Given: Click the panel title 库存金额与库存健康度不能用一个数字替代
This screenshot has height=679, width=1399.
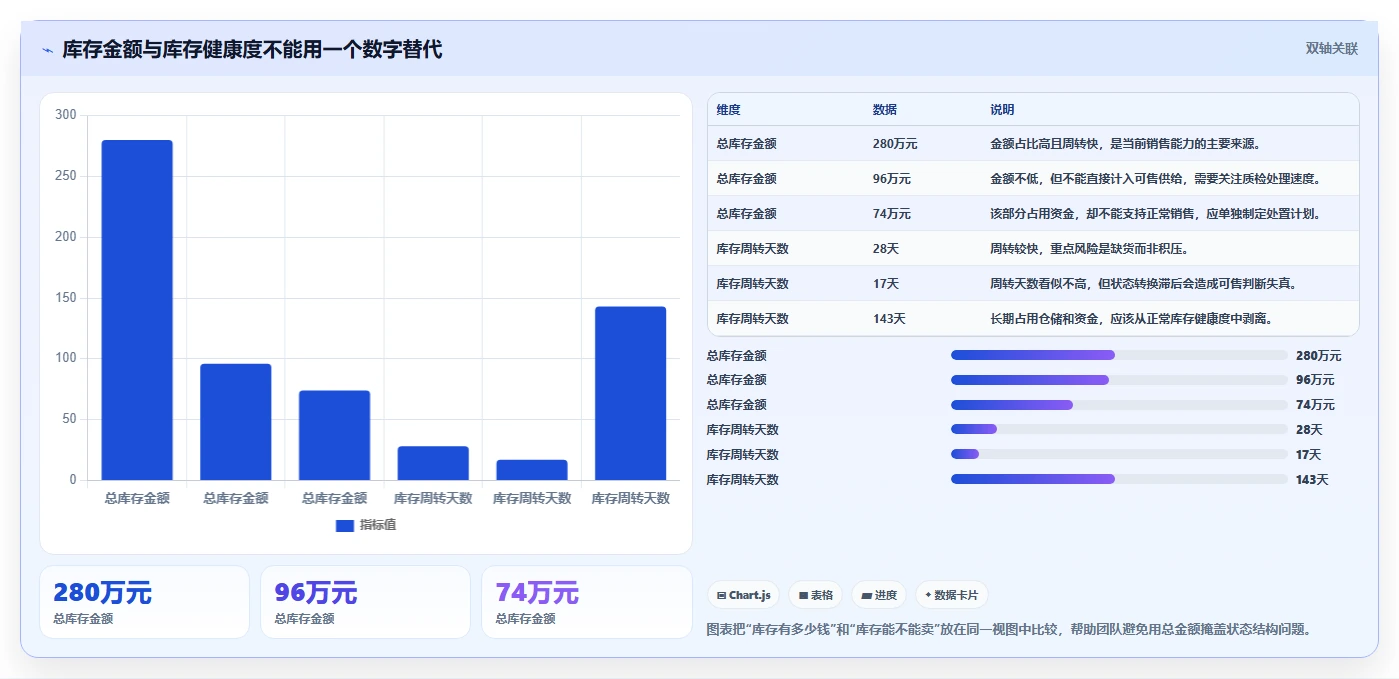Looking at the screenshot, I should pos(252,49).
